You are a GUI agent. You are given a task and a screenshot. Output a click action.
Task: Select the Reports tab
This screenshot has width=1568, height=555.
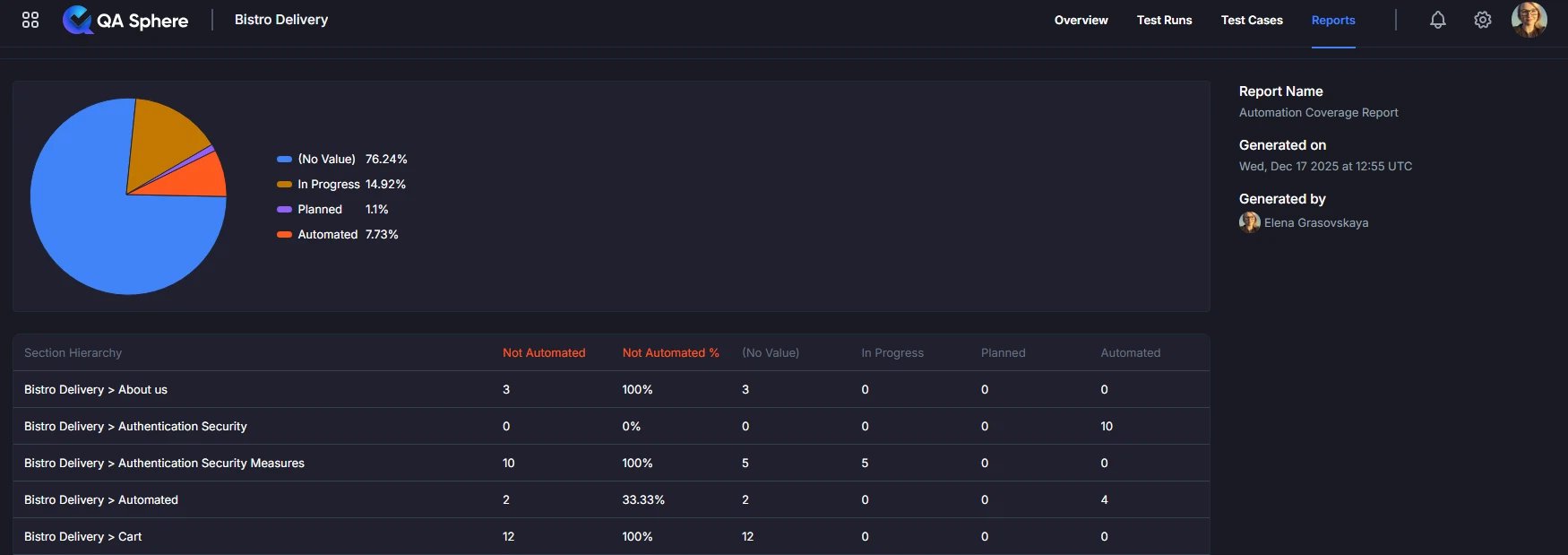(1333, 20)
